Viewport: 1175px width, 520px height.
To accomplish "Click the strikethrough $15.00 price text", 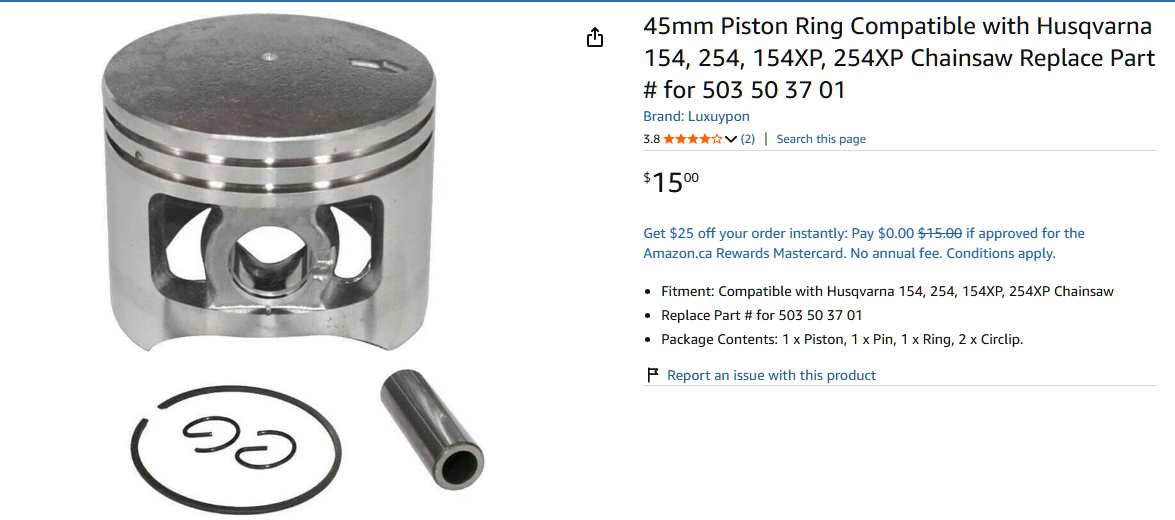I will tap(940, 234).
